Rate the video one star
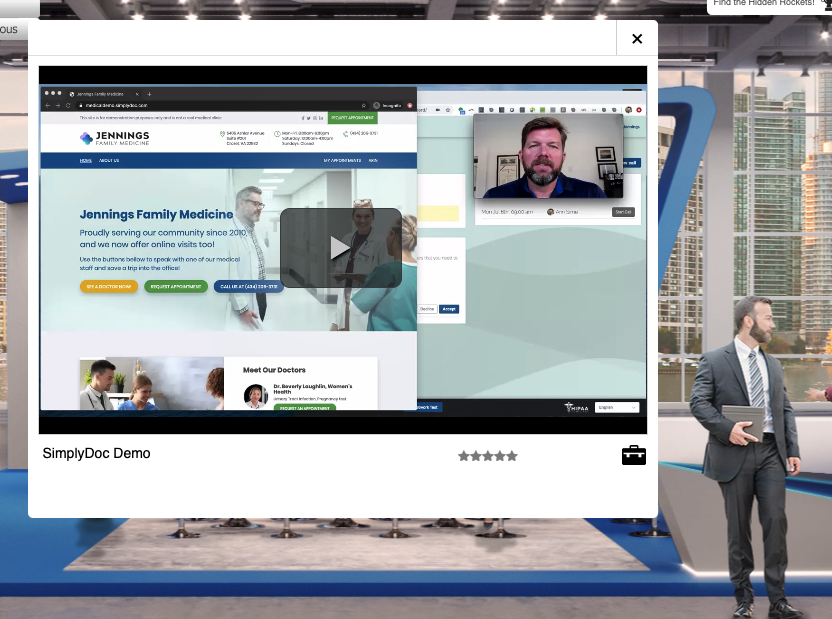The height and width of the screenshot is (619, 832). tap(464, 456)
